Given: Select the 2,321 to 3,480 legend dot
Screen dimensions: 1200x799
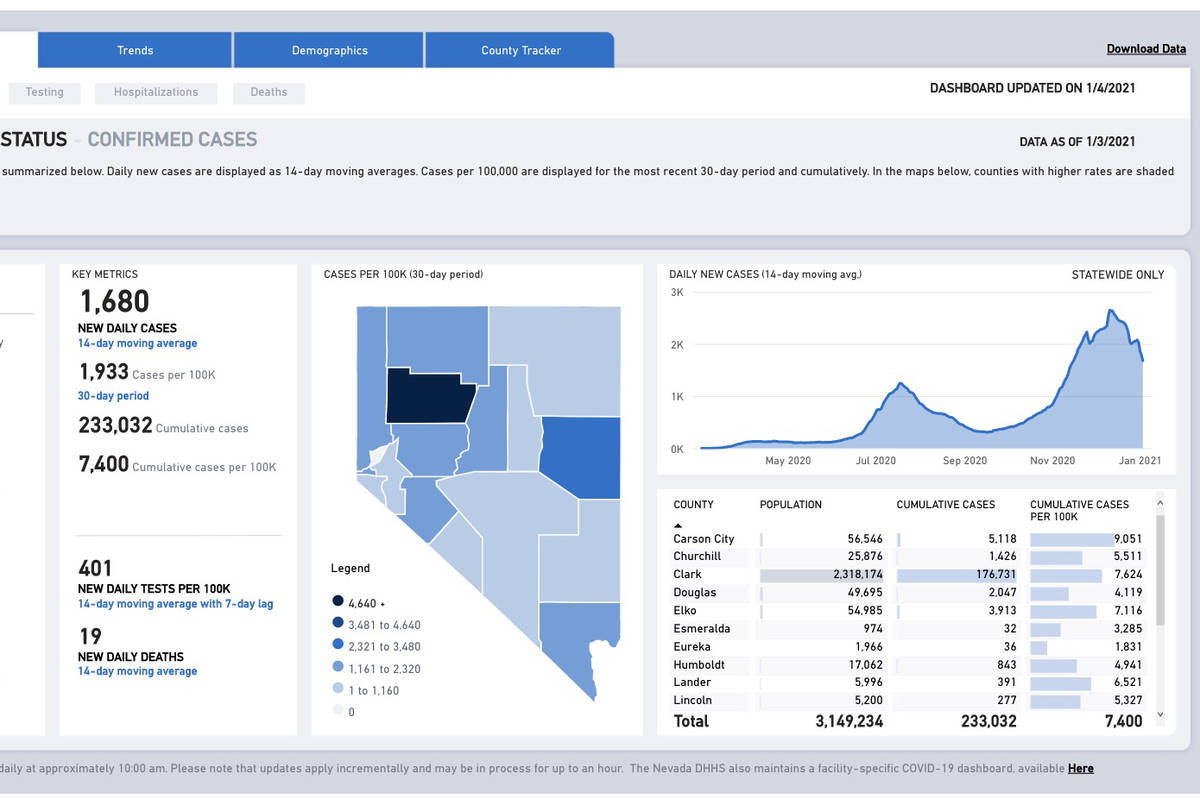Looking at the screenshot, I should 337,646.
